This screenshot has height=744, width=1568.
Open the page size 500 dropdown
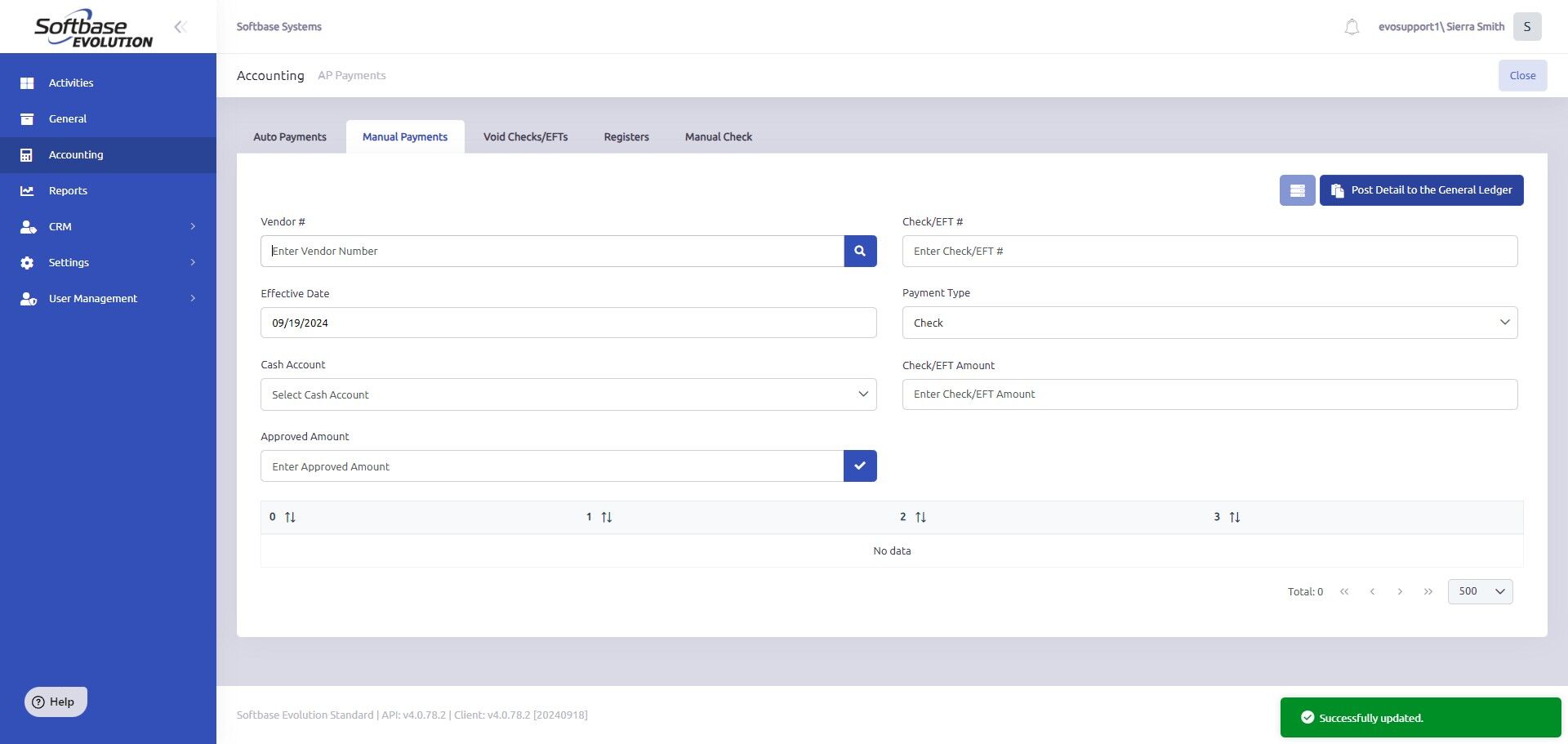pos(1480,592)
